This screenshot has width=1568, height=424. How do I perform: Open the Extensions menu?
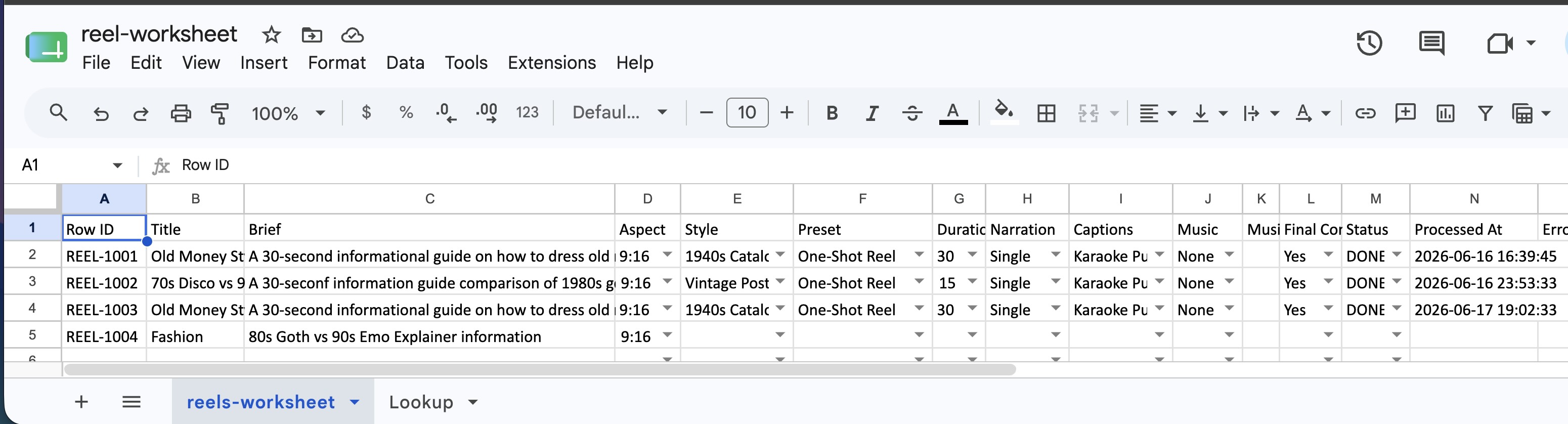click(551, 63)
